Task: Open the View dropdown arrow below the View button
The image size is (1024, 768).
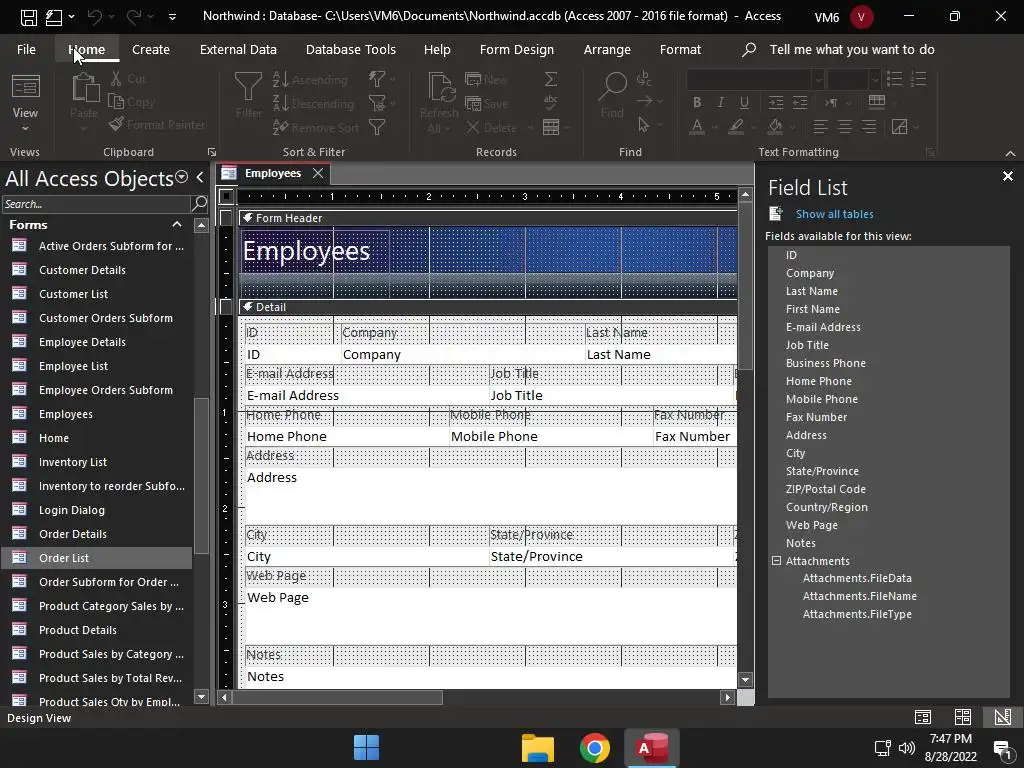Action: pos(25,129)
